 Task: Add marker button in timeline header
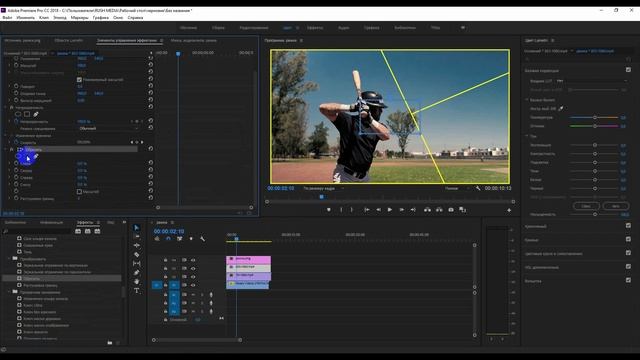tap(191, 239)
